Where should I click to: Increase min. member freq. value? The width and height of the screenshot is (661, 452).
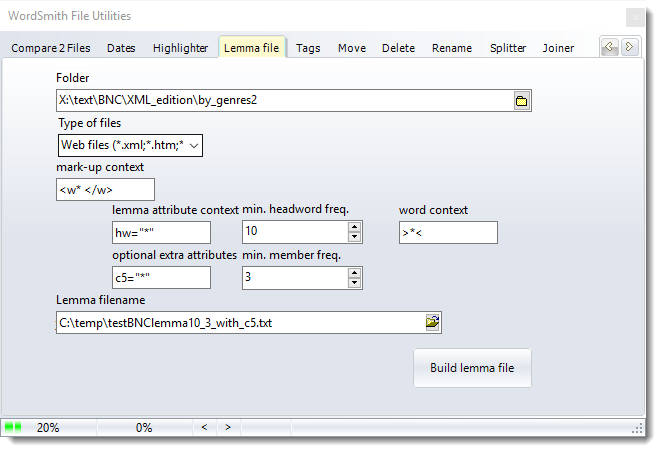355,273
